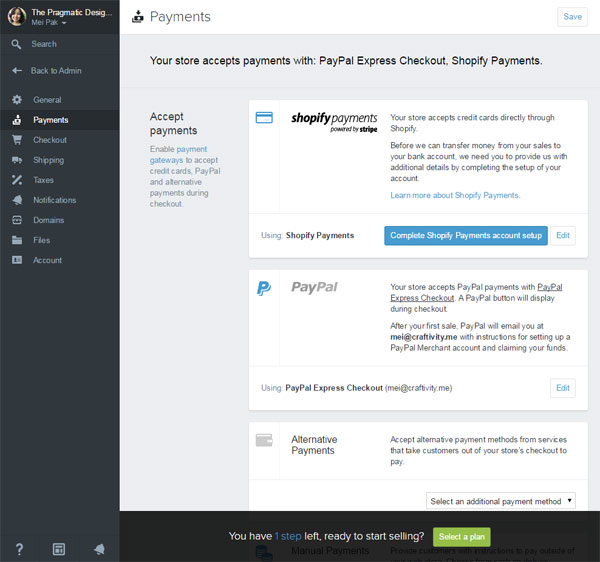Click the Save button

572,17
